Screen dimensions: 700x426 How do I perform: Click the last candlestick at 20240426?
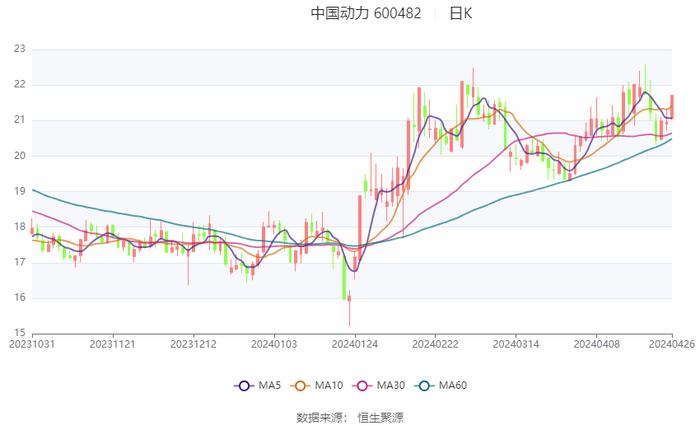[672, 107]
